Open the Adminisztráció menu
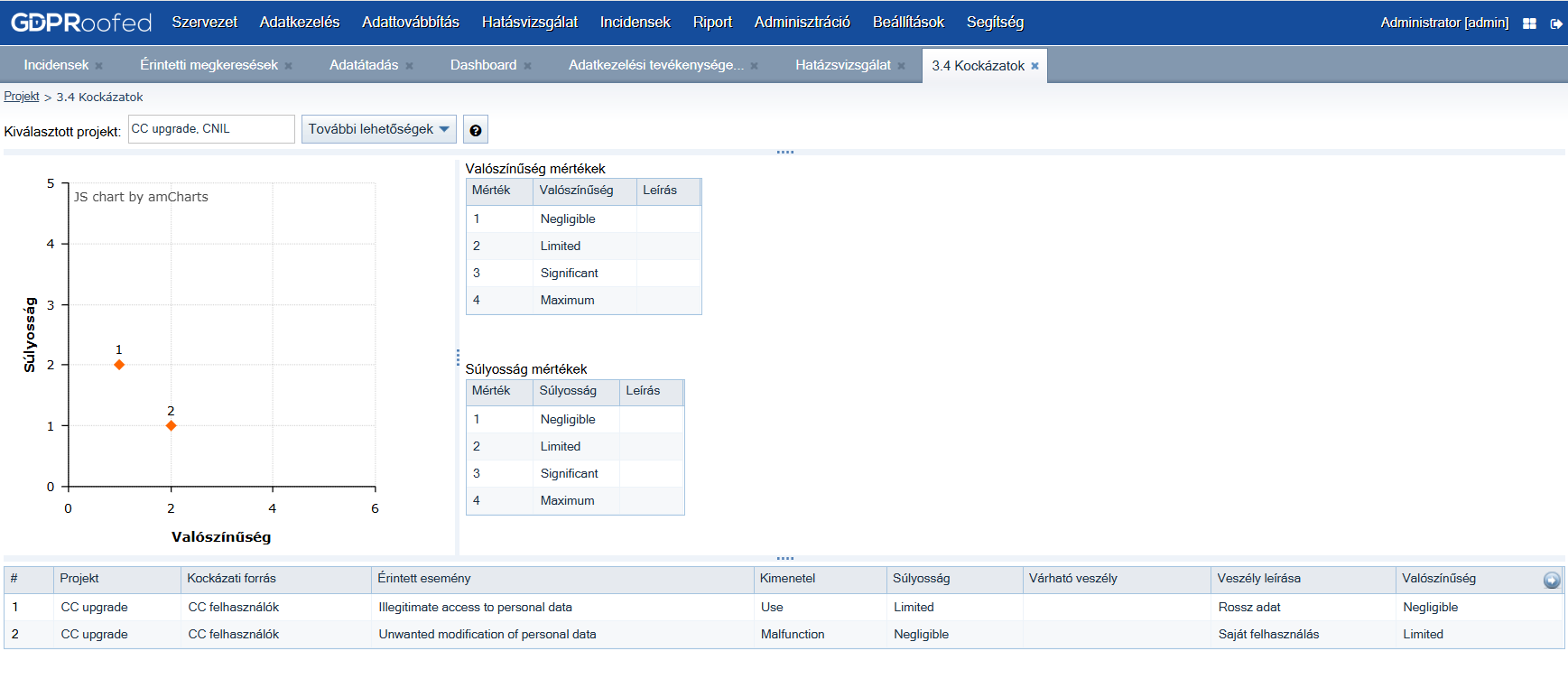The height and width of the screenshot is (679, 1568). coord(802,23)
